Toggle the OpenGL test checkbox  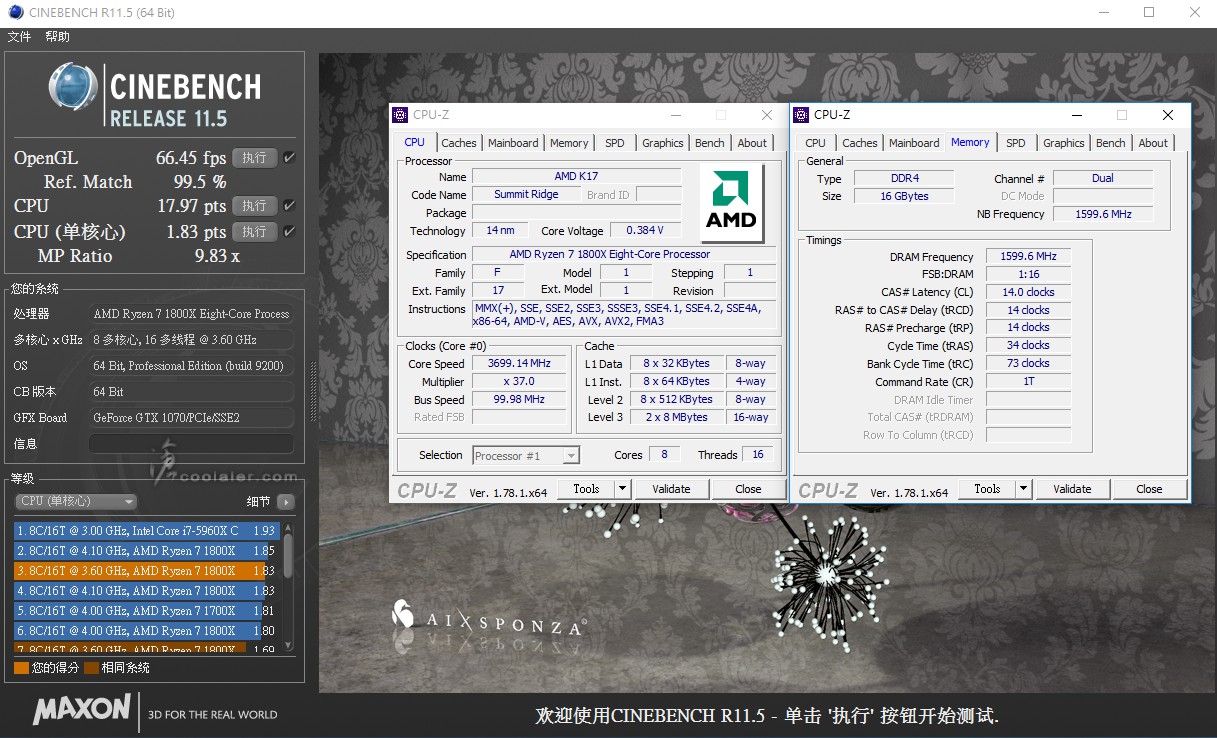tap(289, 158)
